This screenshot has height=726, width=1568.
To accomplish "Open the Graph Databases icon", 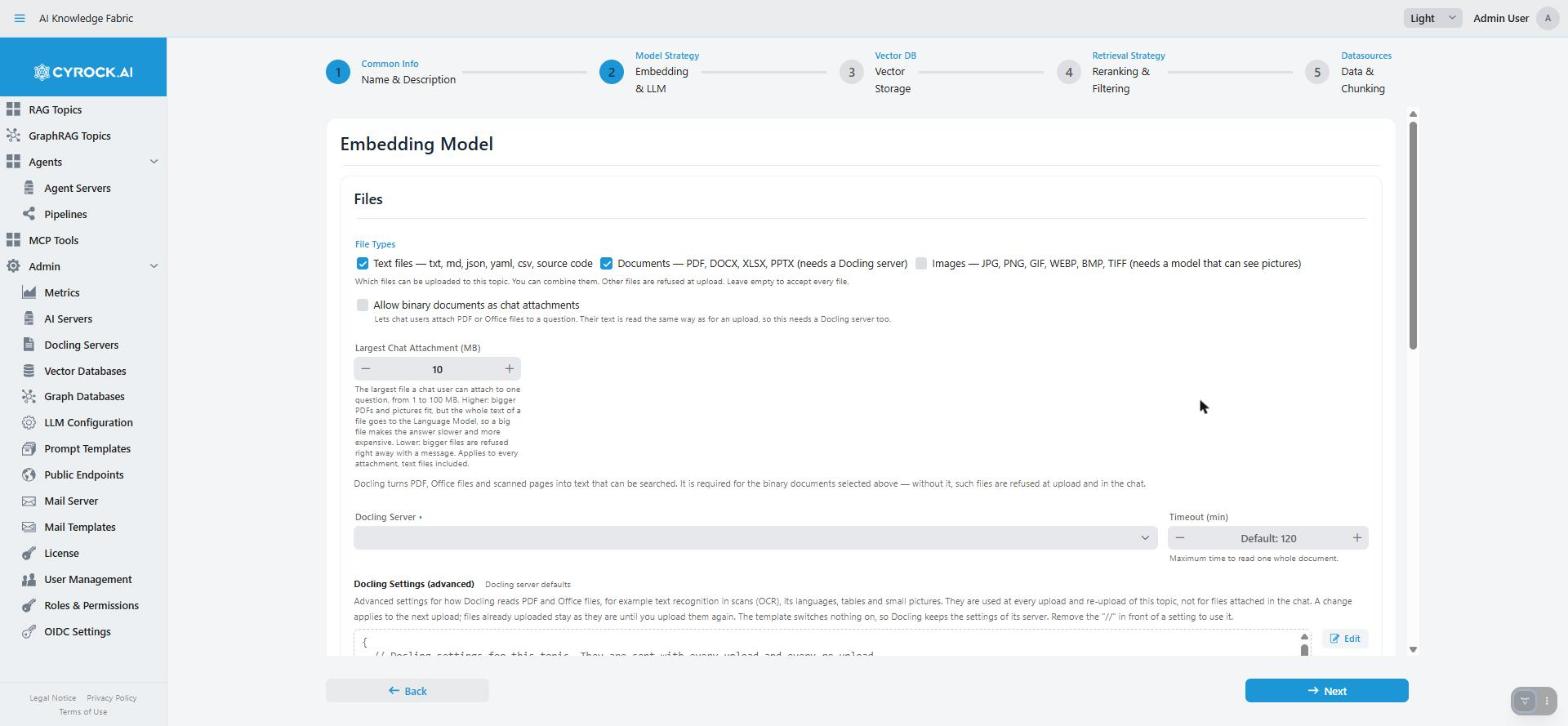I will (29, 396).
